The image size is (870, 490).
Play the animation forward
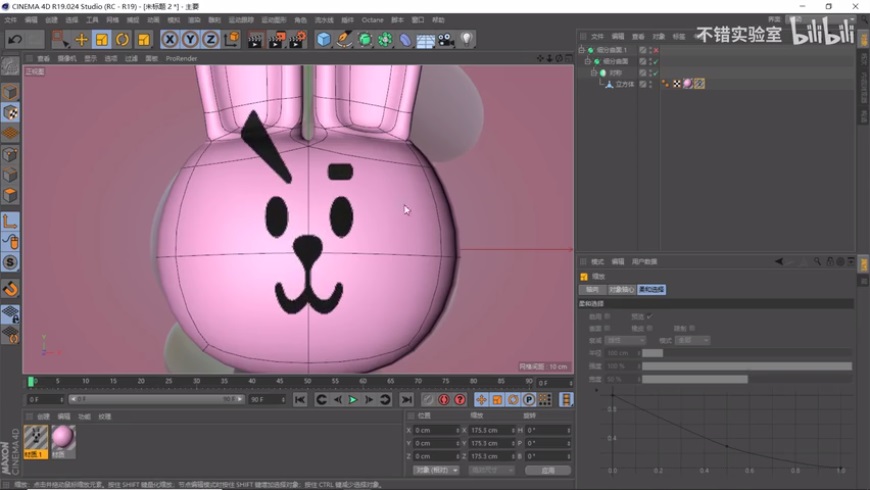[353, 400]
